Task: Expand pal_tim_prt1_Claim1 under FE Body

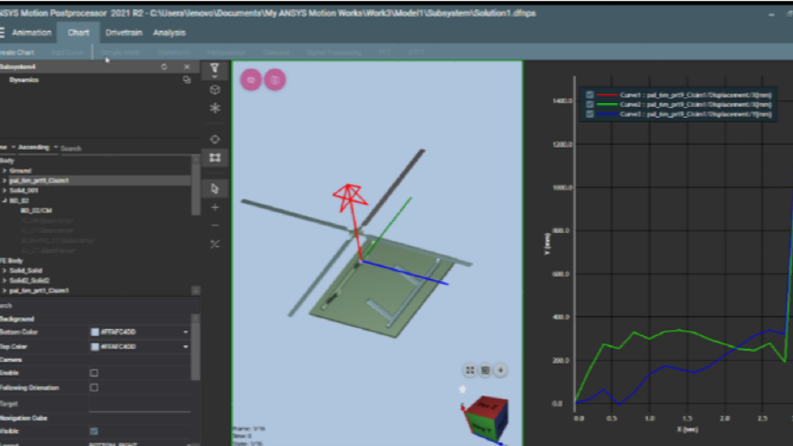Action: pos(4,291)
